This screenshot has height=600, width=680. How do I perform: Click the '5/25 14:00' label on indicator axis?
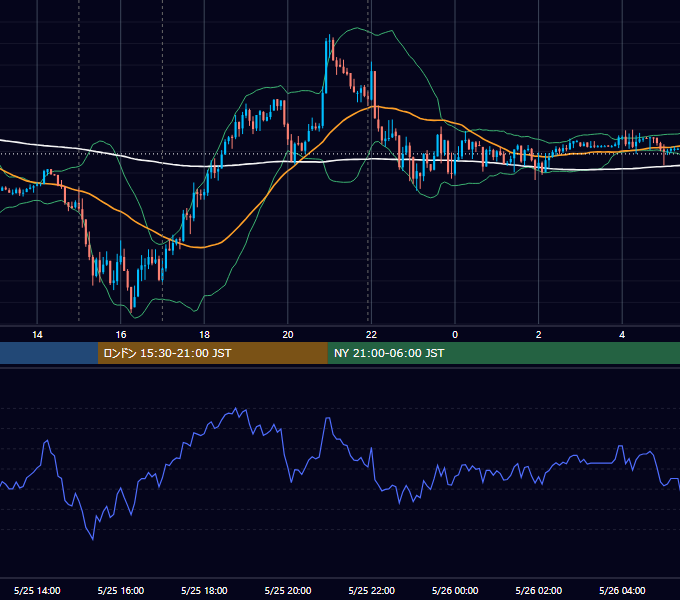(x=37, y=590)
